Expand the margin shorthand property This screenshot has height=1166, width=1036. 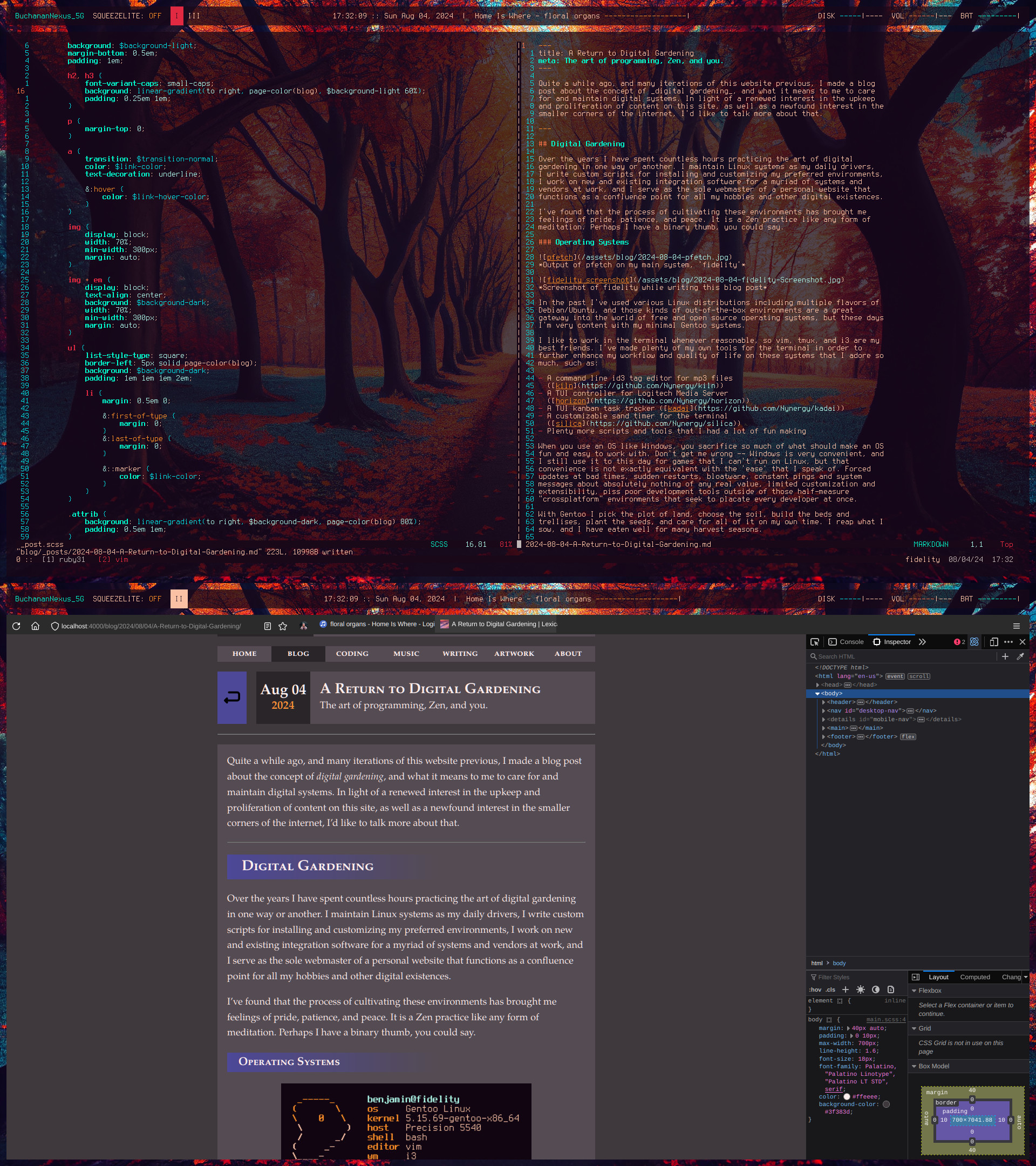click(x=848, y=1028)
